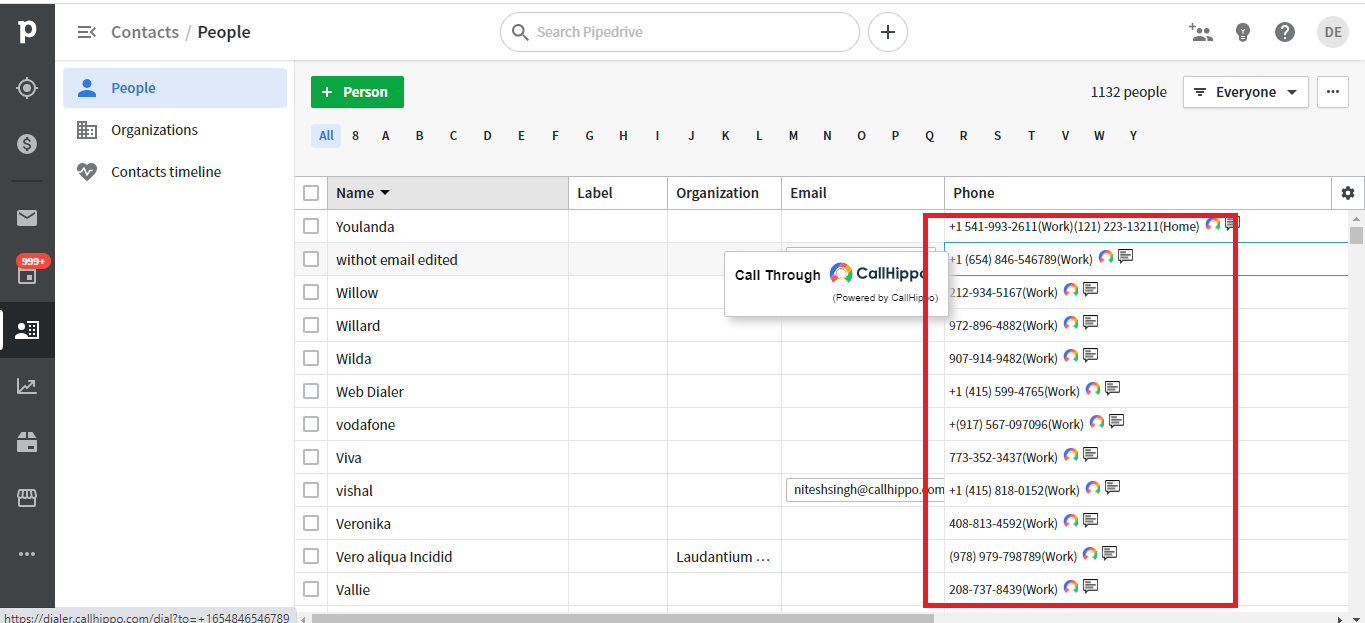
Task: Check the Viva row checkbox
Action: [x=311, y=457]
